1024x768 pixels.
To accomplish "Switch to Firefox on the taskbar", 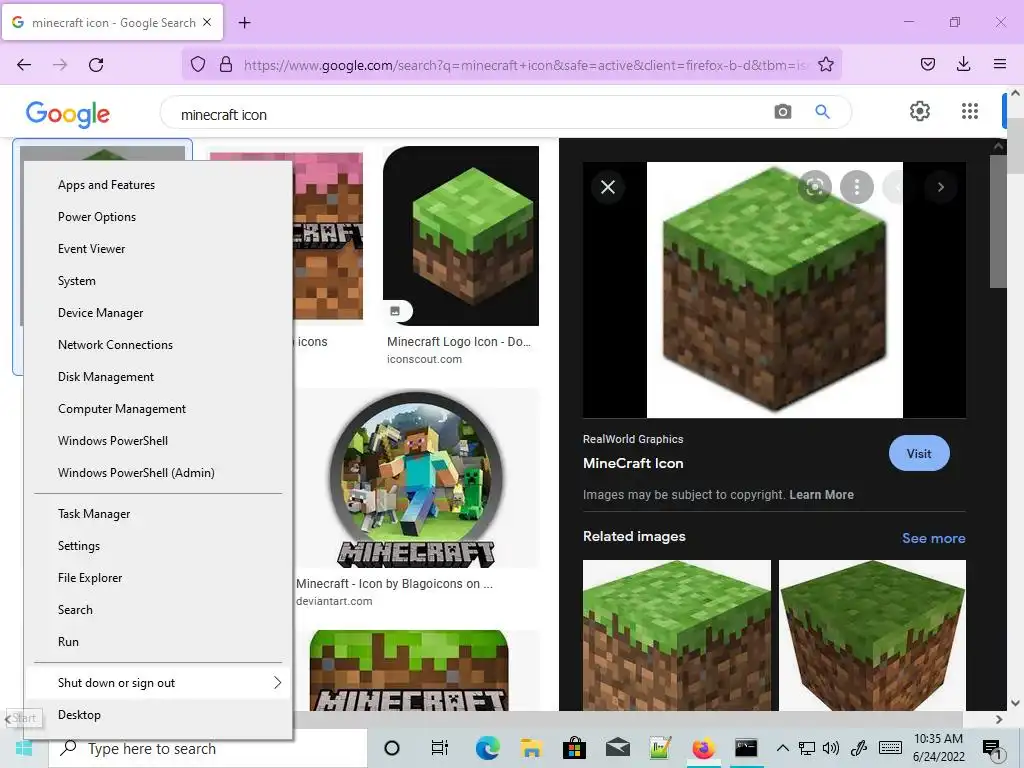I will [x=703, y=748].
